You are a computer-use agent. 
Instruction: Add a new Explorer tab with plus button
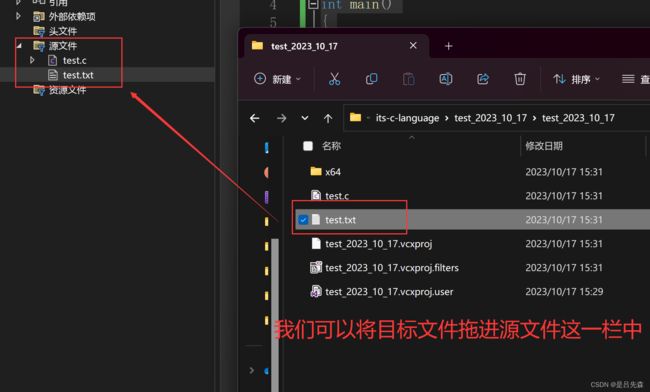448,46
